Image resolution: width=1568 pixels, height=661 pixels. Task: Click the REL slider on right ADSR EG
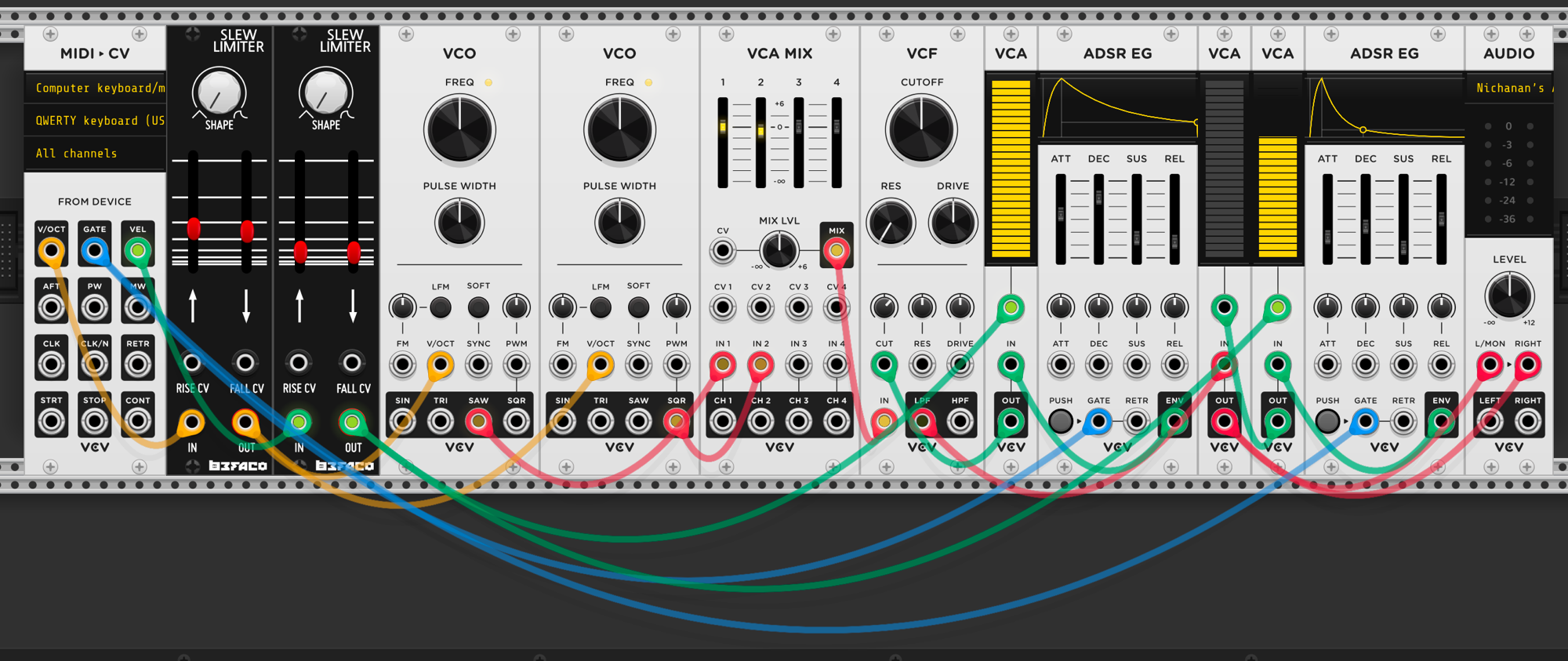1441,219
